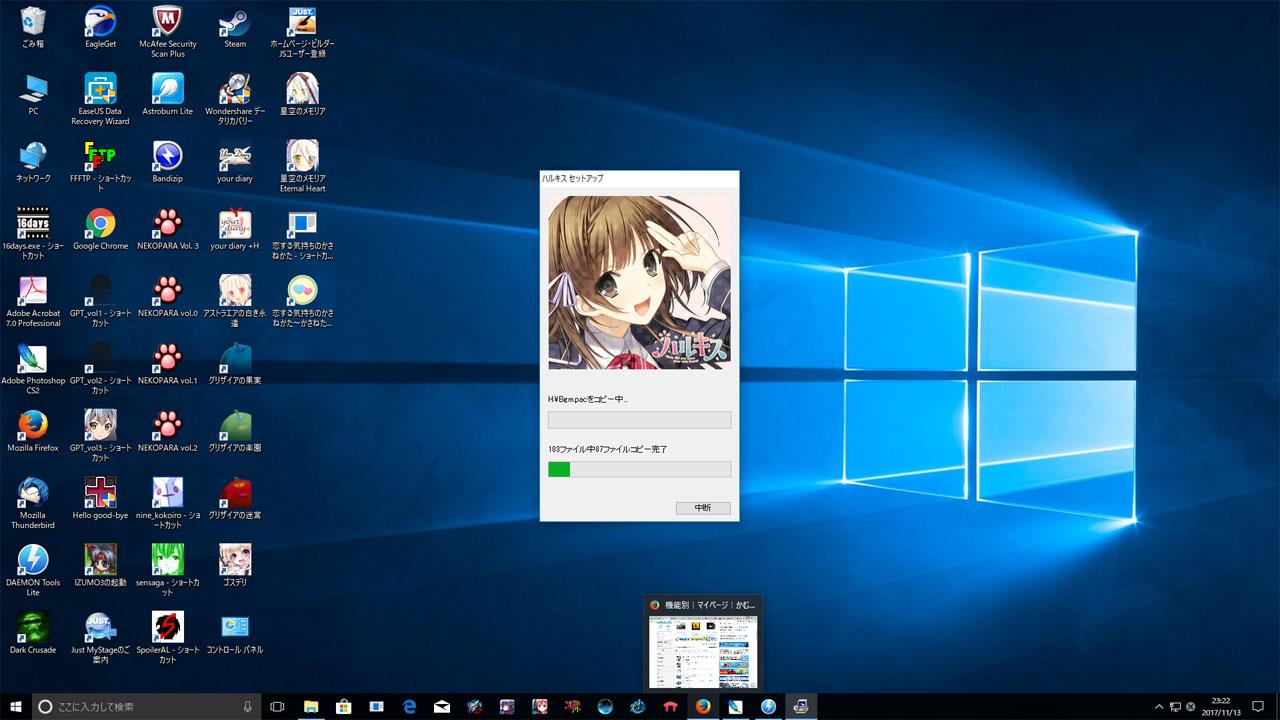Select the DAEMON Tools Lite desktop icon
This screenshot has width=1280, height=720.
tap(33, 569)
